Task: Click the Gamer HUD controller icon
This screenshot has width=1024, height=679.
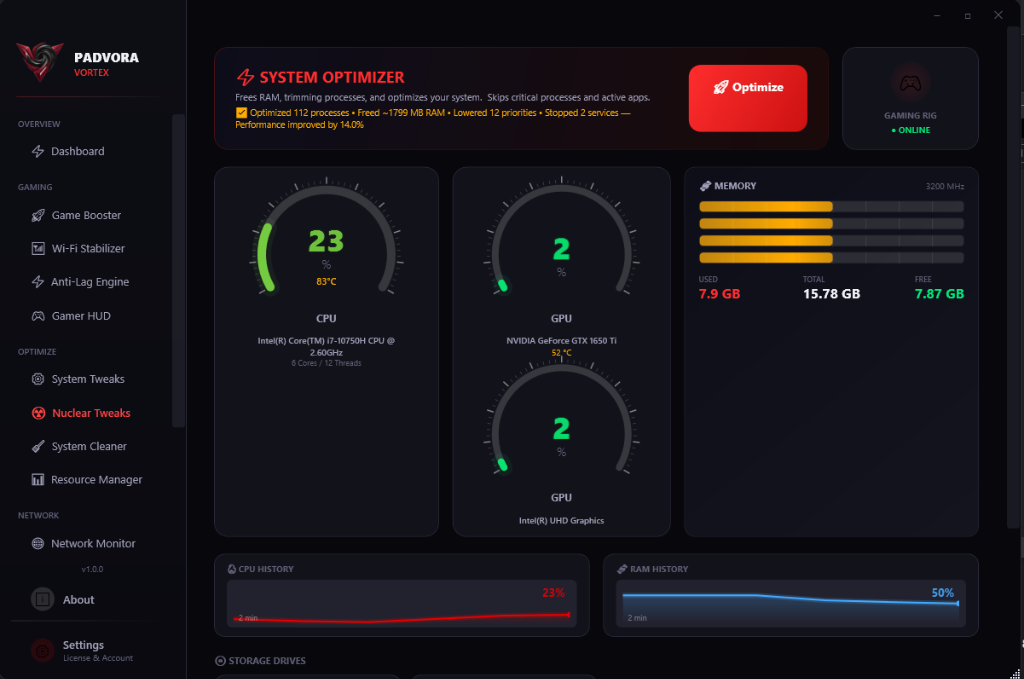Action: click(38, 316)
